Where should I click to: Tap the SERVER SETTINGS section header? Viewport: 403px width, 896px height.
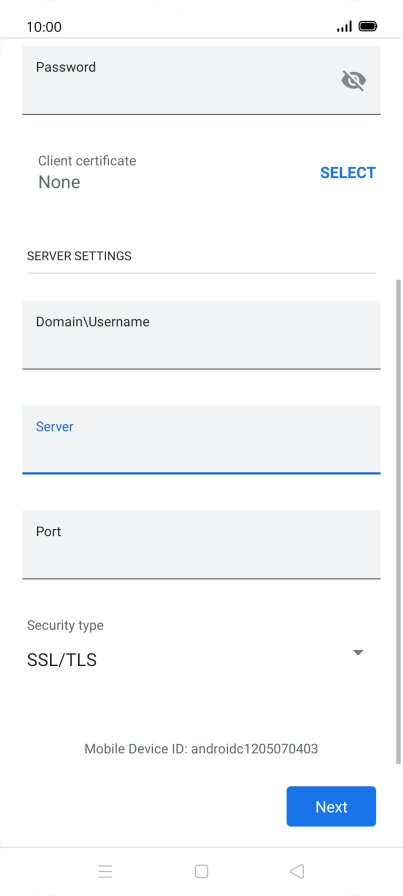[x=79, y=256]
